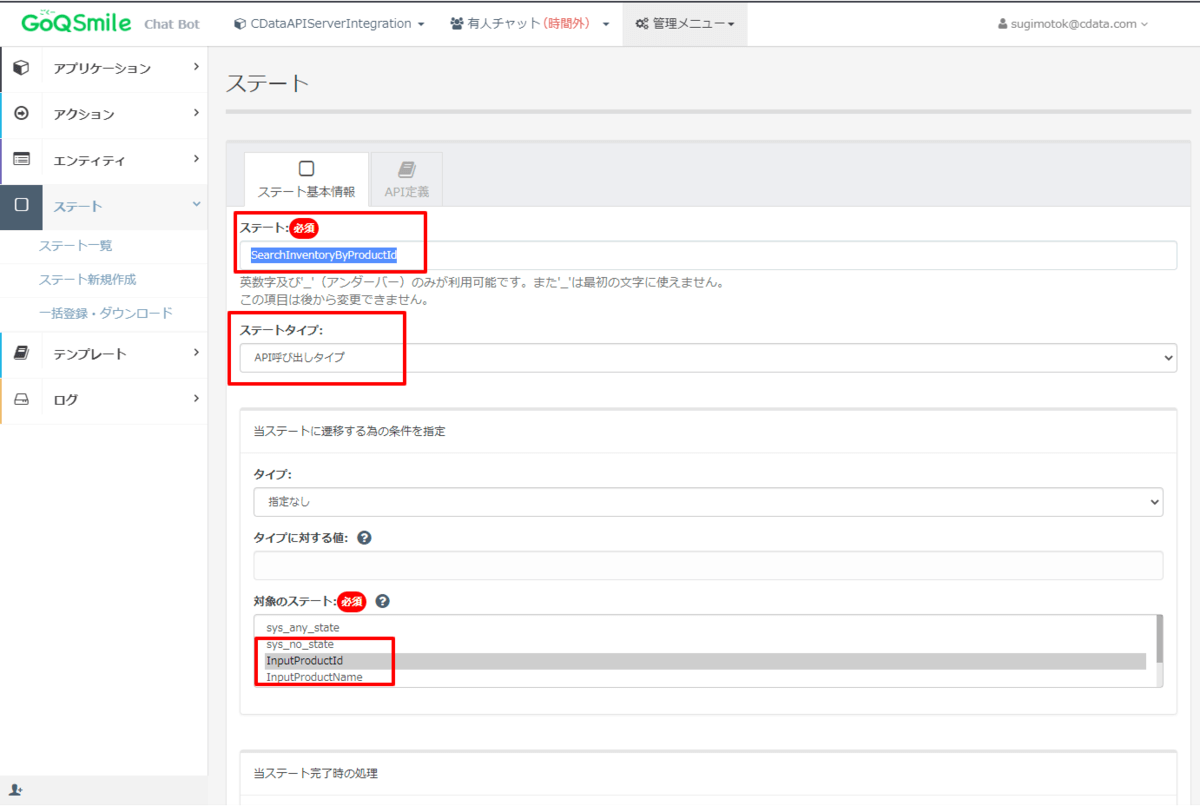The height and width of the screenshot is (806, 1200).
Task: Click the GoQSmile logo
Action: click(x=75, y=22)
